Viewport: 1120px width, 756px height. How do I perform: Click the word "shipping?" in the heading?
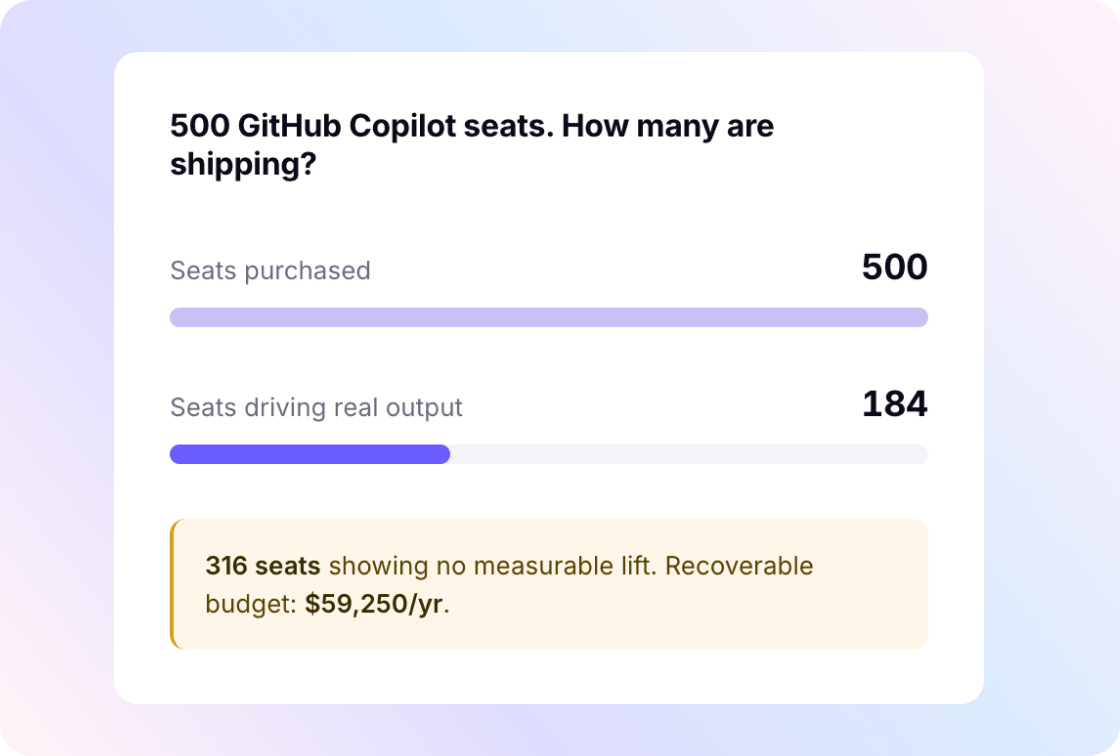pos(243,165)
